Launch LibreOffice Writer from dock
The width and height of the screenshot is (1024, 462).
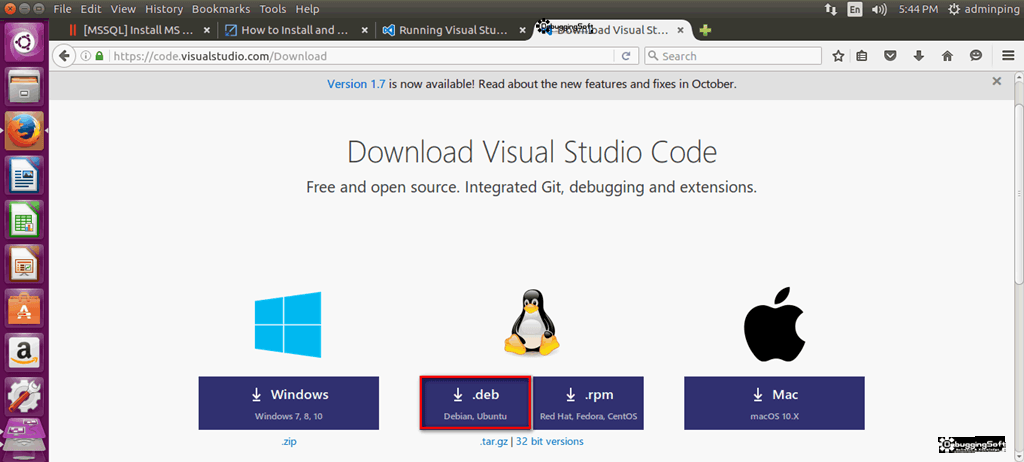(x=24, y=174)
